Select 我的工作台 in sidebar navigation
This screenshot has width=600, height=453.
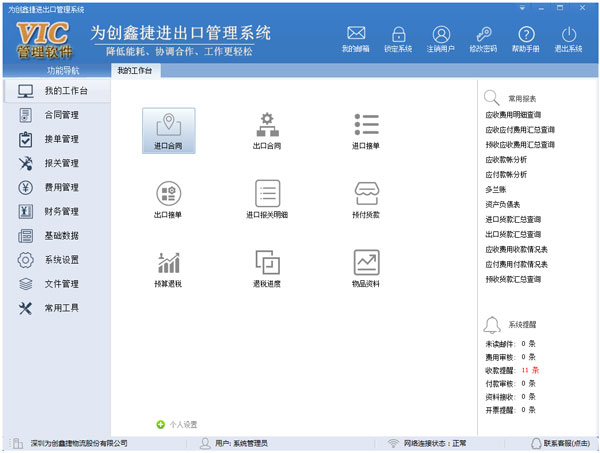pos(57,91)
